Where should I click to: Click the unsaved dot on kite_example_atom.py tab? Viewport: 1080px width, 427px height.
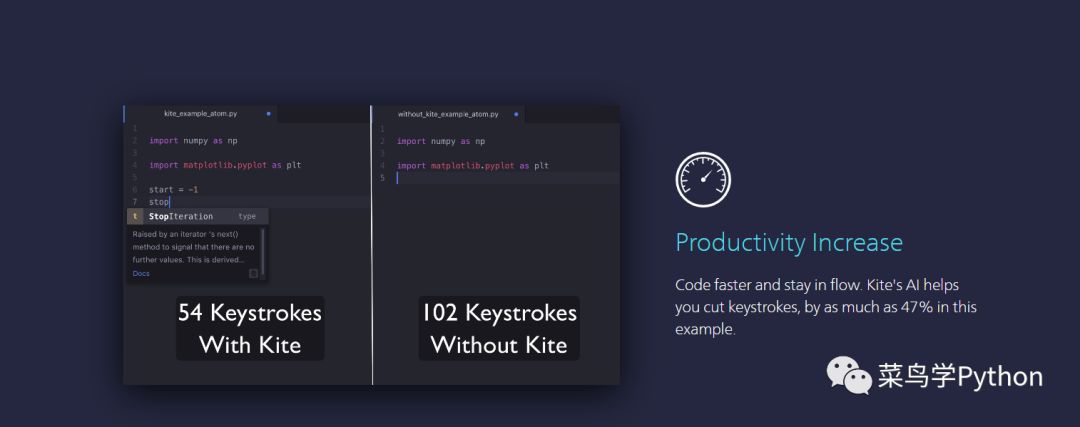click(269, 114)
